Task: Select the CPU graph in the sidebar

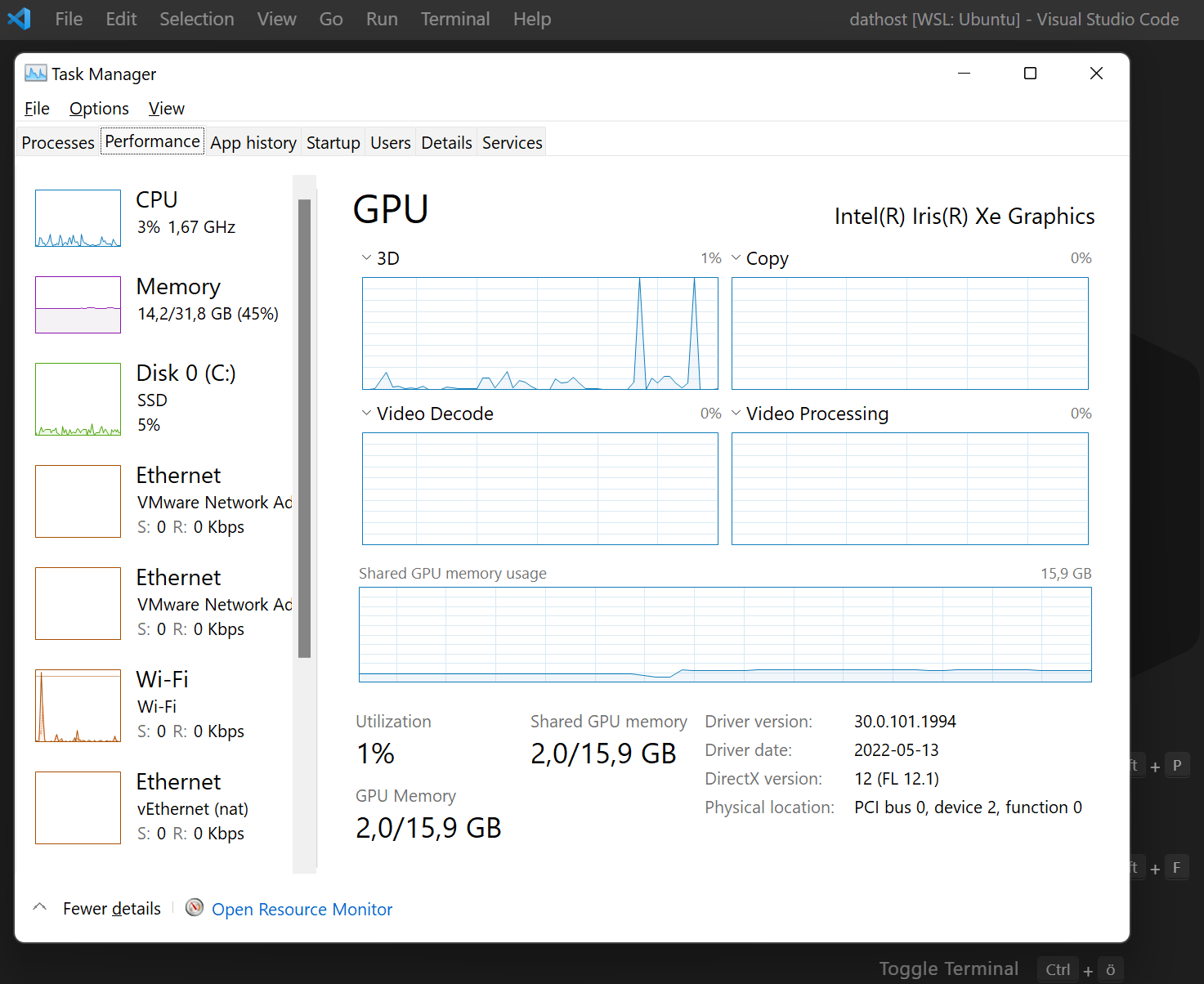Action: pos(78,217)
